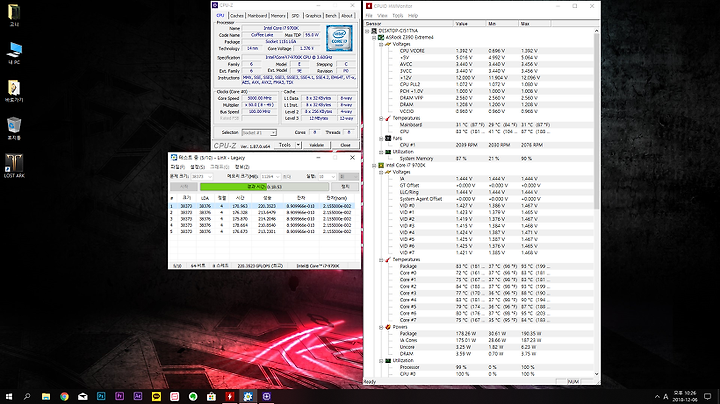Open the View menu in HWMonitor
Image resolution: width=720 pixels, height=404 pixels.
[382, 16]
